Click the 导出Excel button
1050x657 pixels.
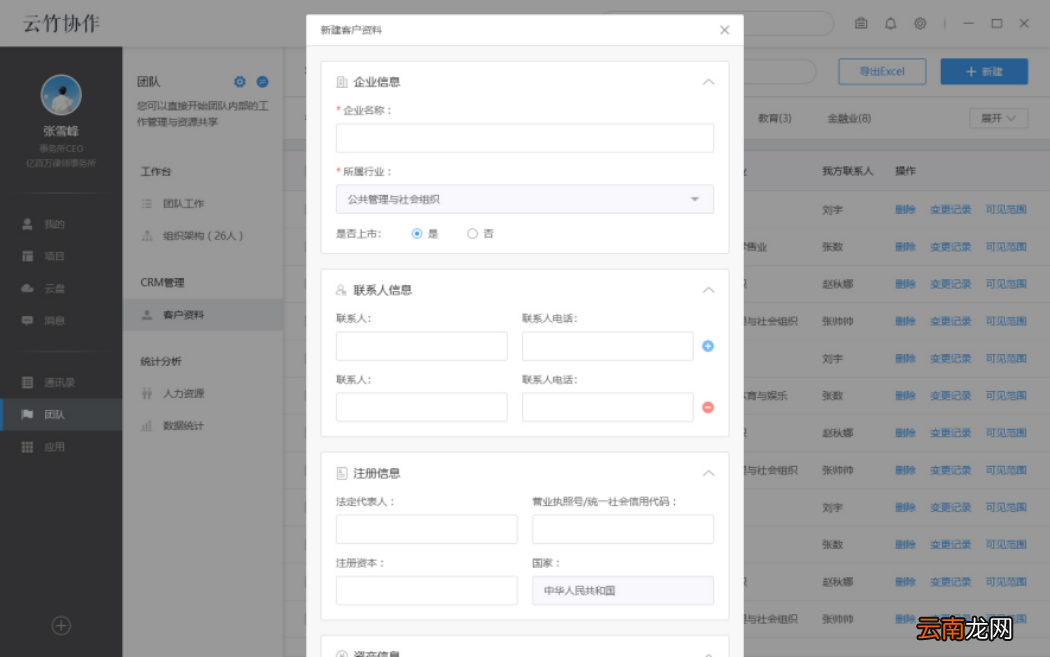882,72
